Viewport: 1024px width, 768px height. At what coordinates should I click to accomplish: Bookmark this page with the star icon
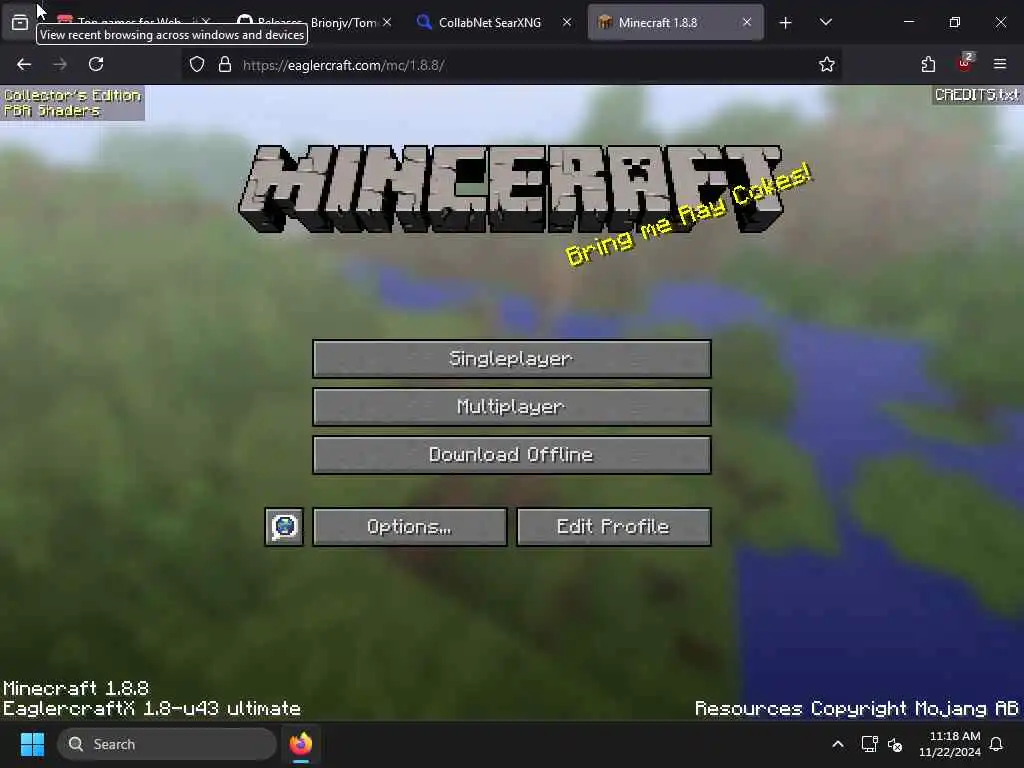827,64
